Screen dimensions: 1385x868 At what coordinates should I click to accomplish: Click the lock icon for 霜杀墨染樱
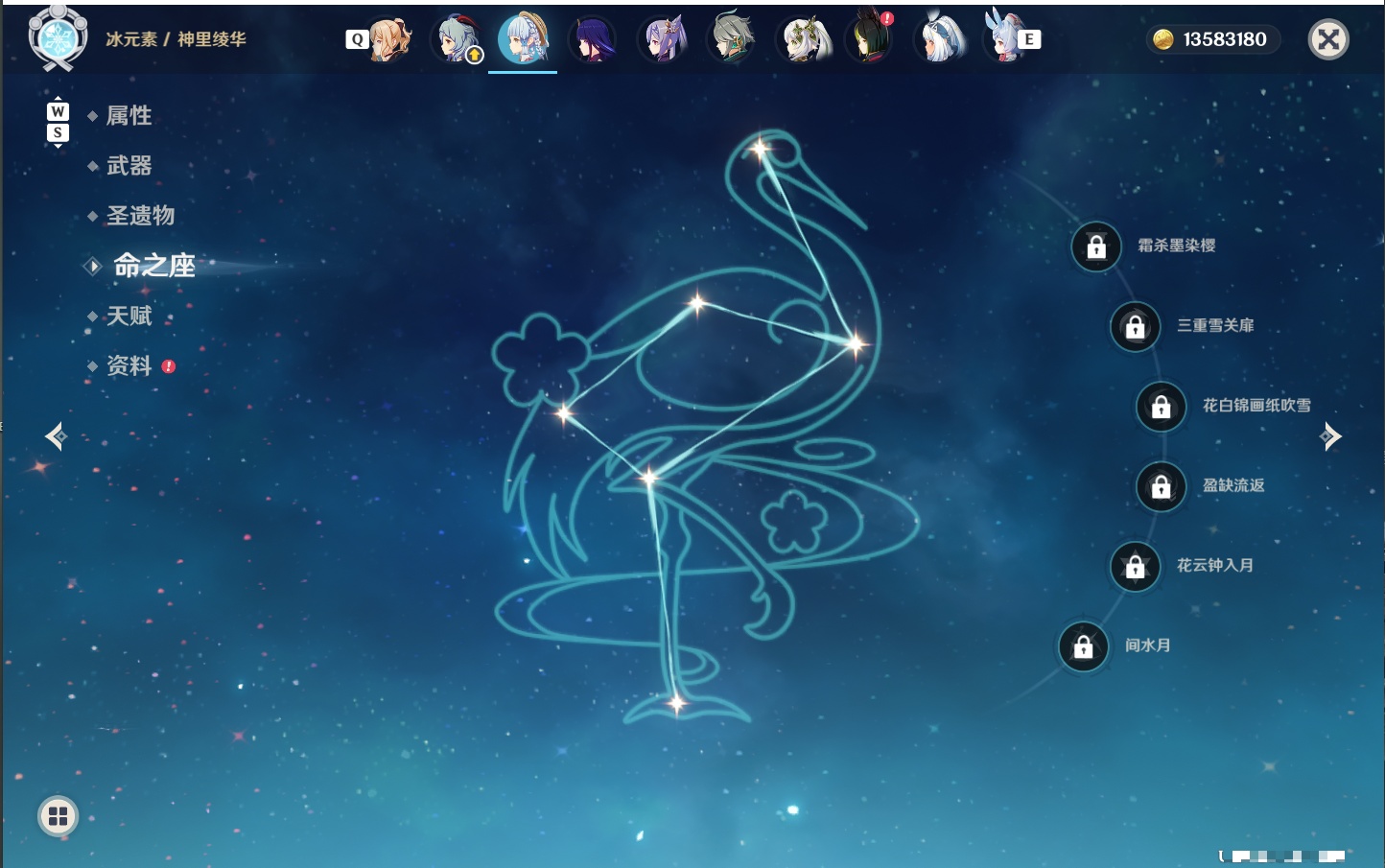coord(1096,247)
